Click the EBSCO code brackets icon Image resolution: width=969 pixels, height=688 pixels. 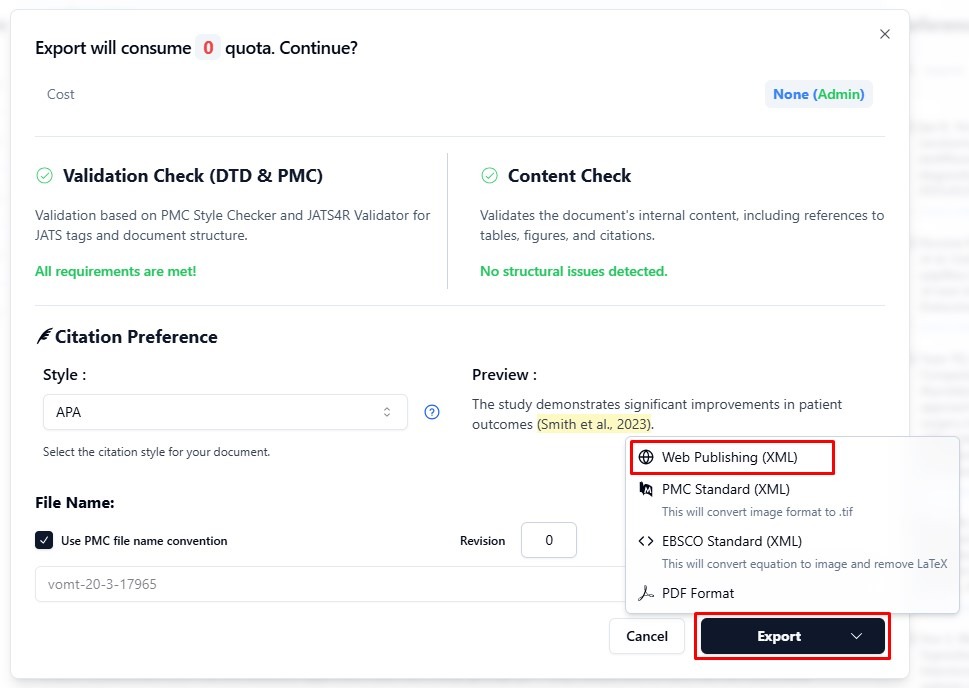click(646, 542)
